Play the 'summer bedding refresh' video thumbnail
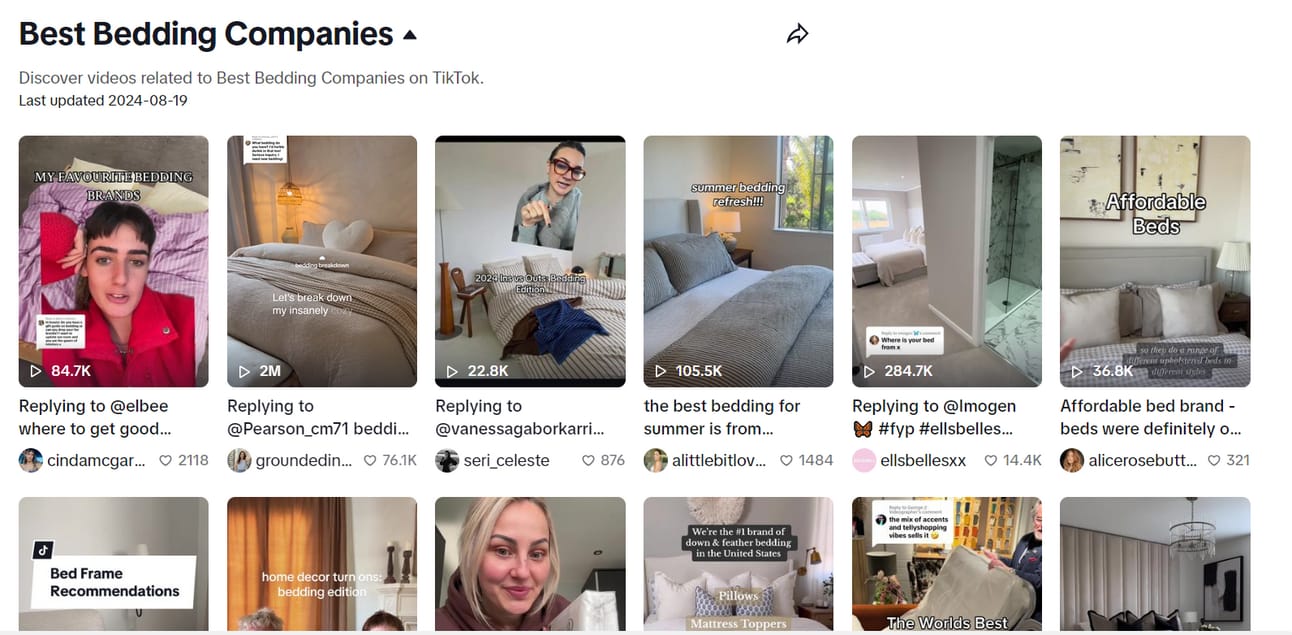The image size is (1292, 635). pos(738,261)
